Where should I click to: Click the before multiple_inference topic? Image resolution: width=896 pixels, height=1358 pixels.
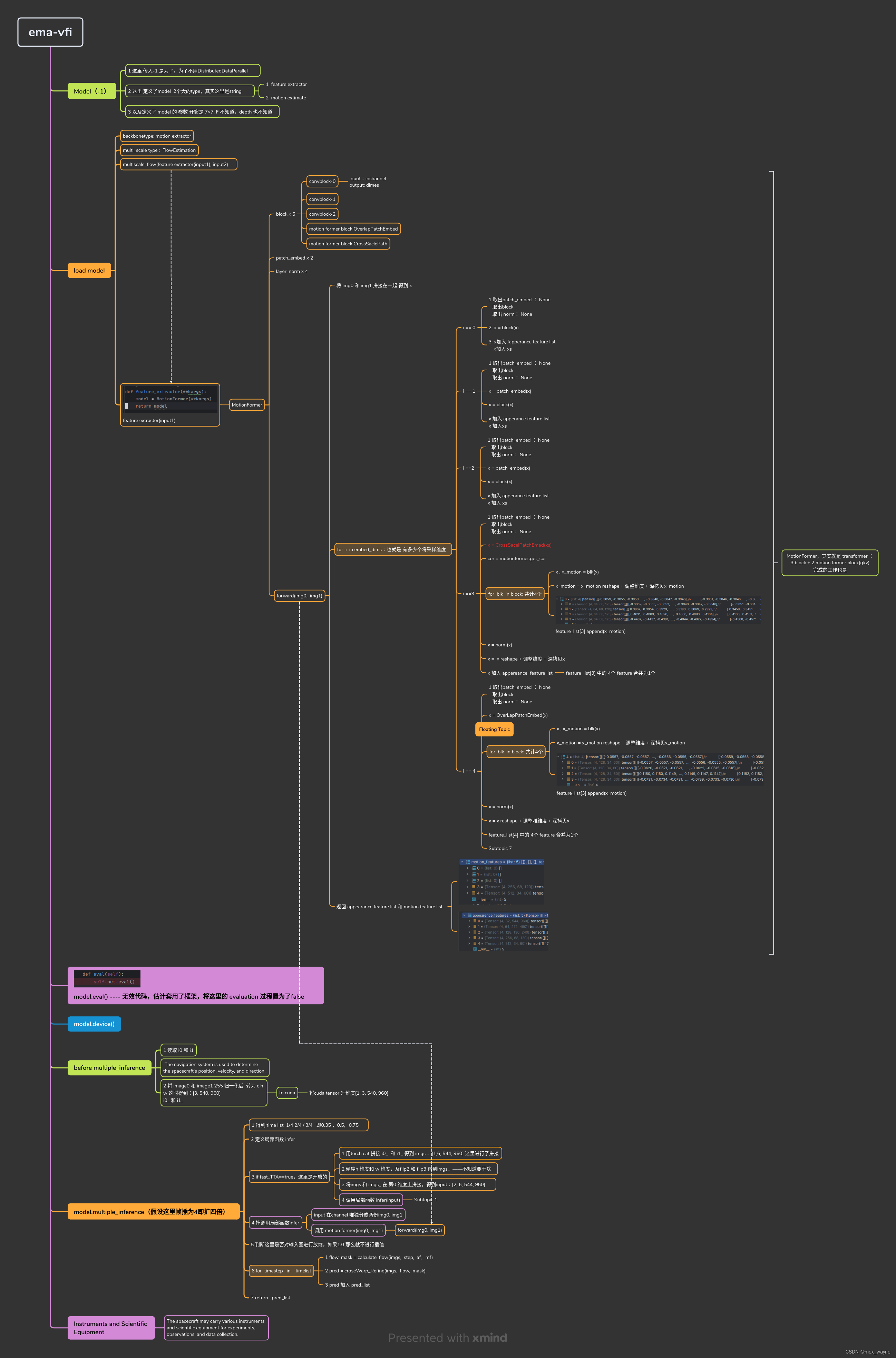(x=109, y=1068)
